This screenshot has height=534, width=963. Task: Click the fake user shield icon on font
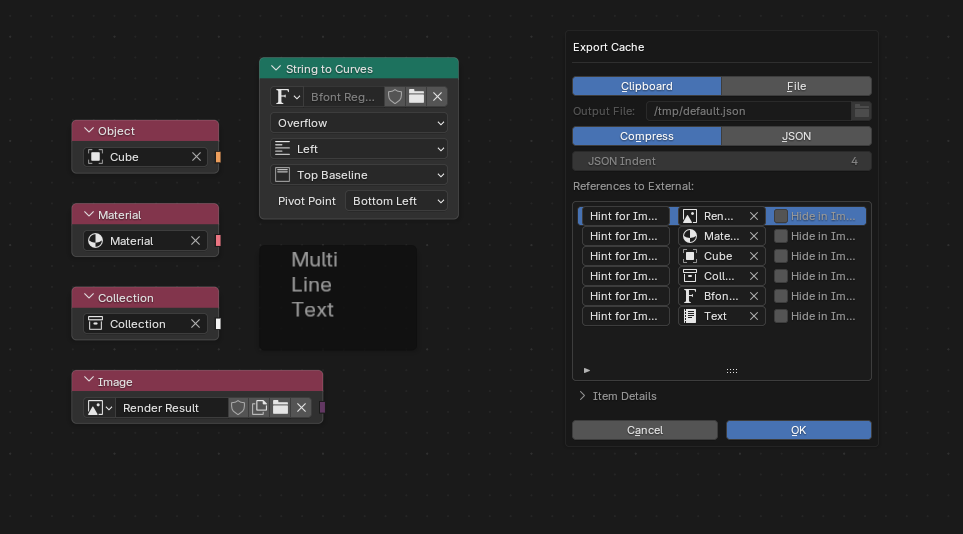pos(395,97)
